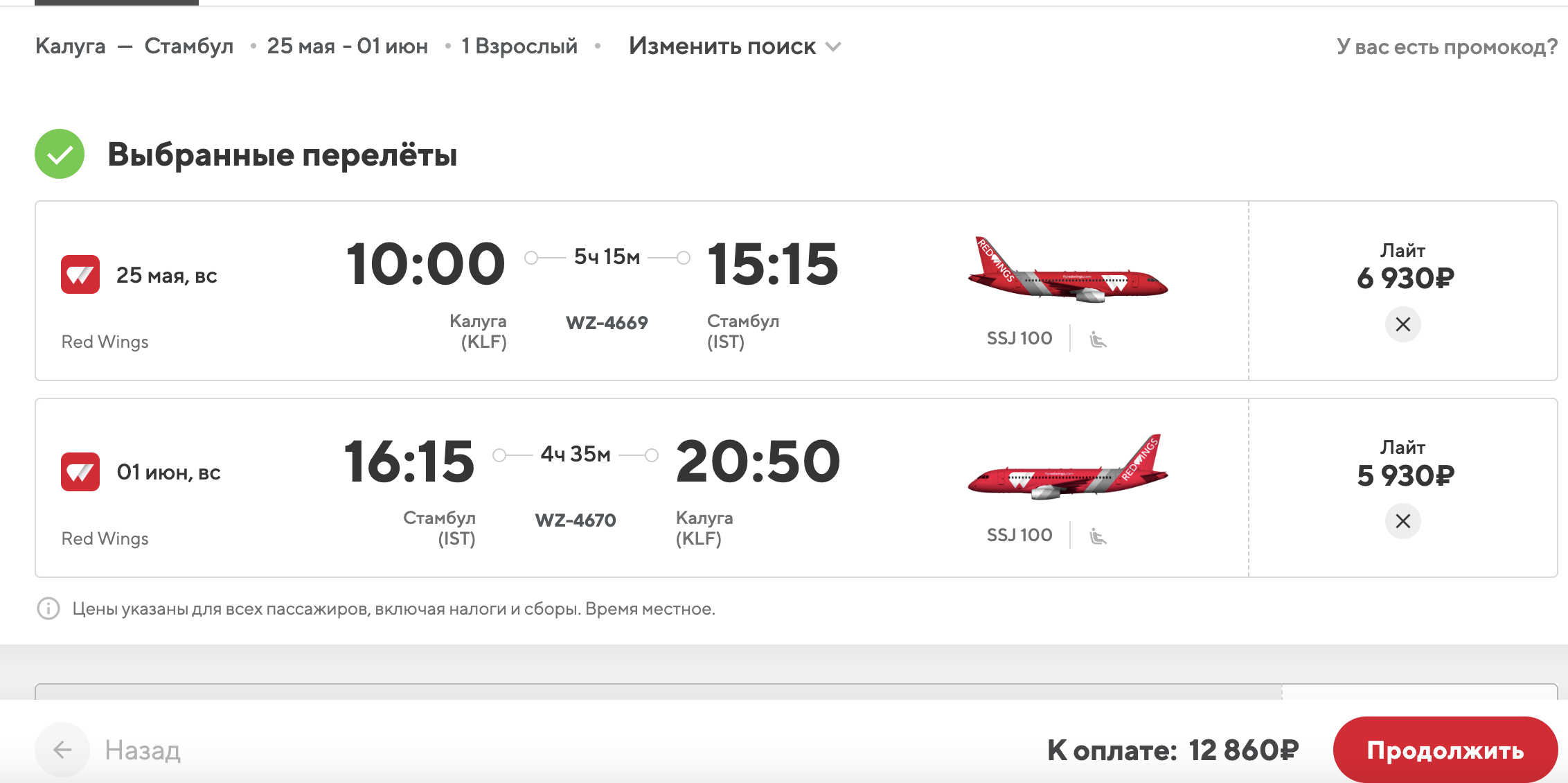Viewport: 1568px width, 783px height.
Task: Click the Red Wings logo on 01 июн flight
Action: (80, 472)
